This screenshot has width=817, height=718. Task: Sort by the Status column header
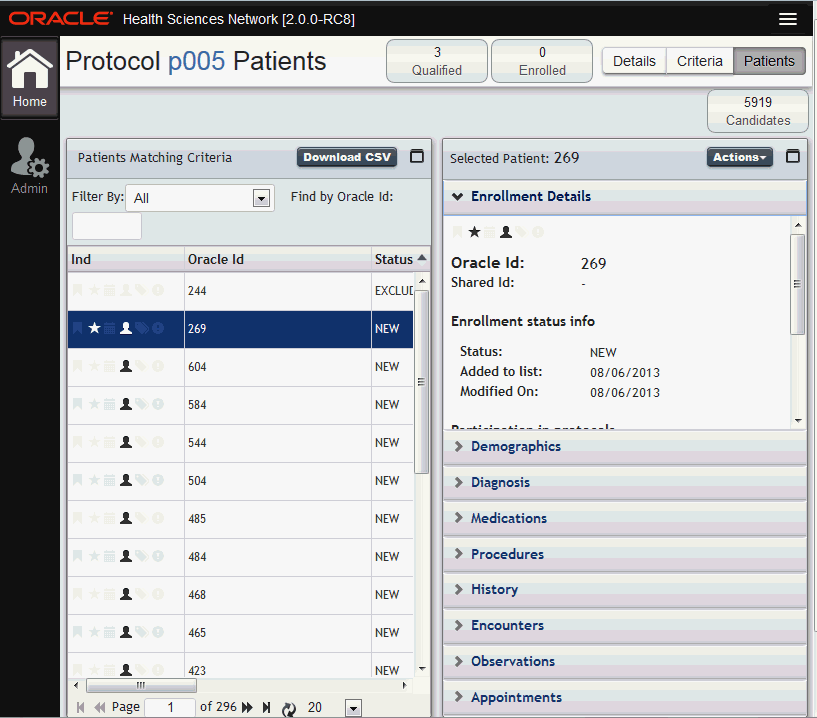(400, 259)
